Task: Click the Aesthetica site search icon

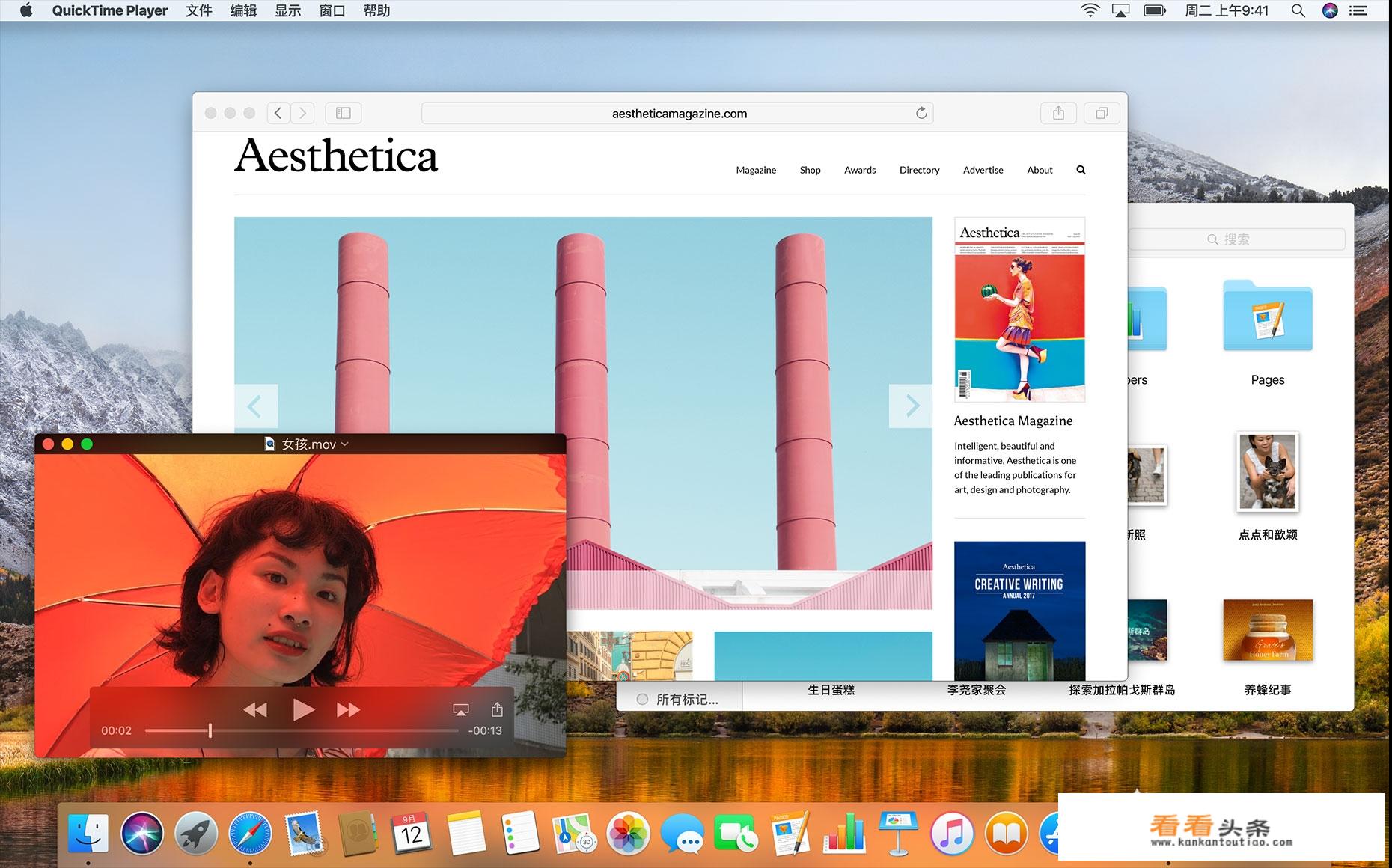Action: pyautogui.click(x=1081, y=170)
